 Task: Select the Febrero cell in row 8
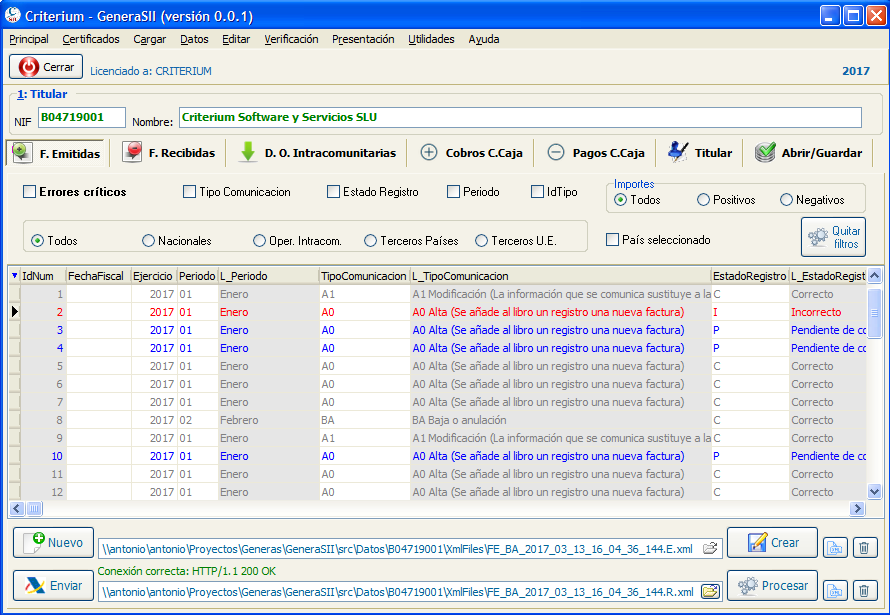tap(268, 420)
